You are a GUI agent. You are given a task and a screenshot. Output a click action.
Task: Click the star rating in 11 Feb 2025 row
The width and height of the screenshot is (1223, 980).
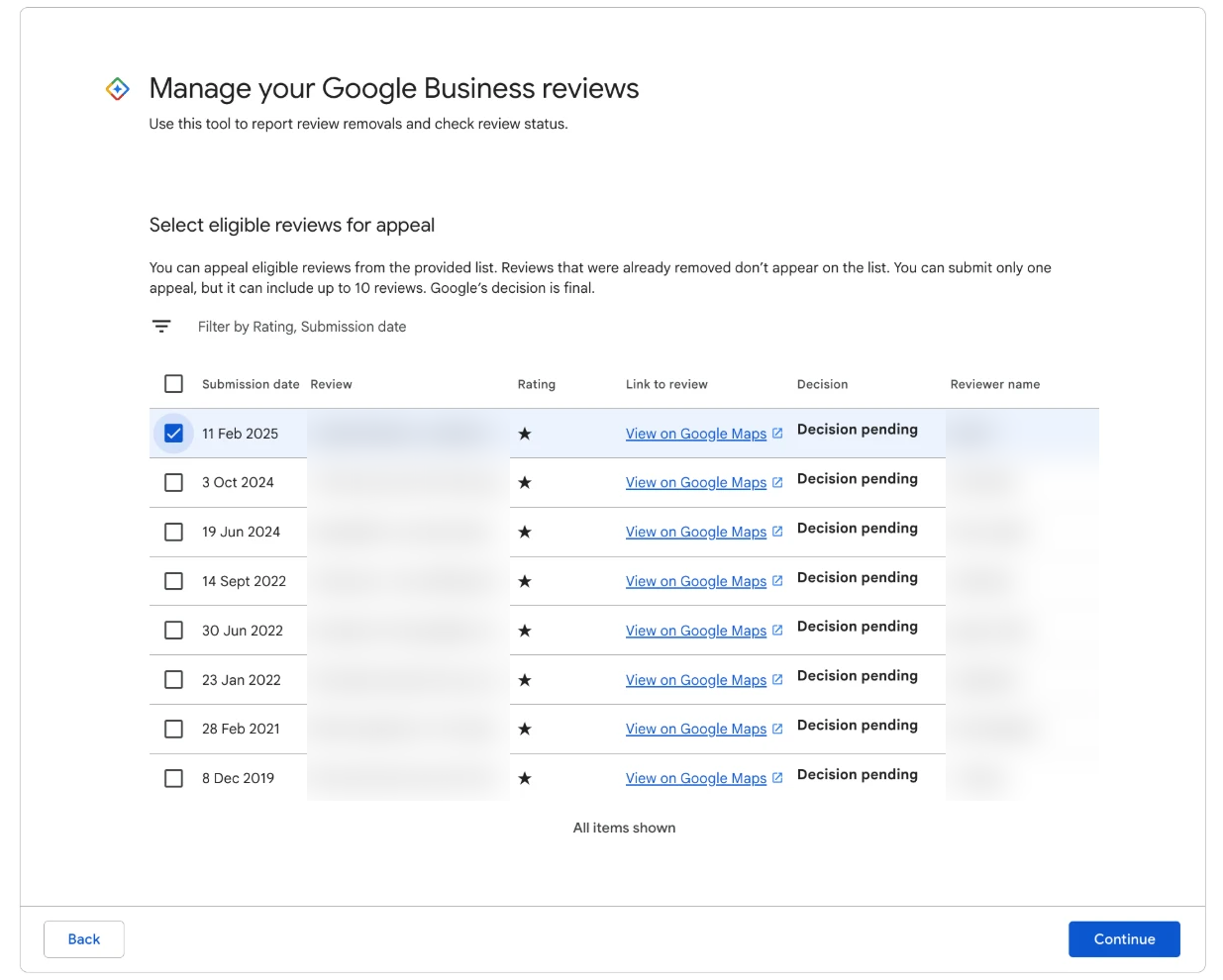[x=525, y=434]
